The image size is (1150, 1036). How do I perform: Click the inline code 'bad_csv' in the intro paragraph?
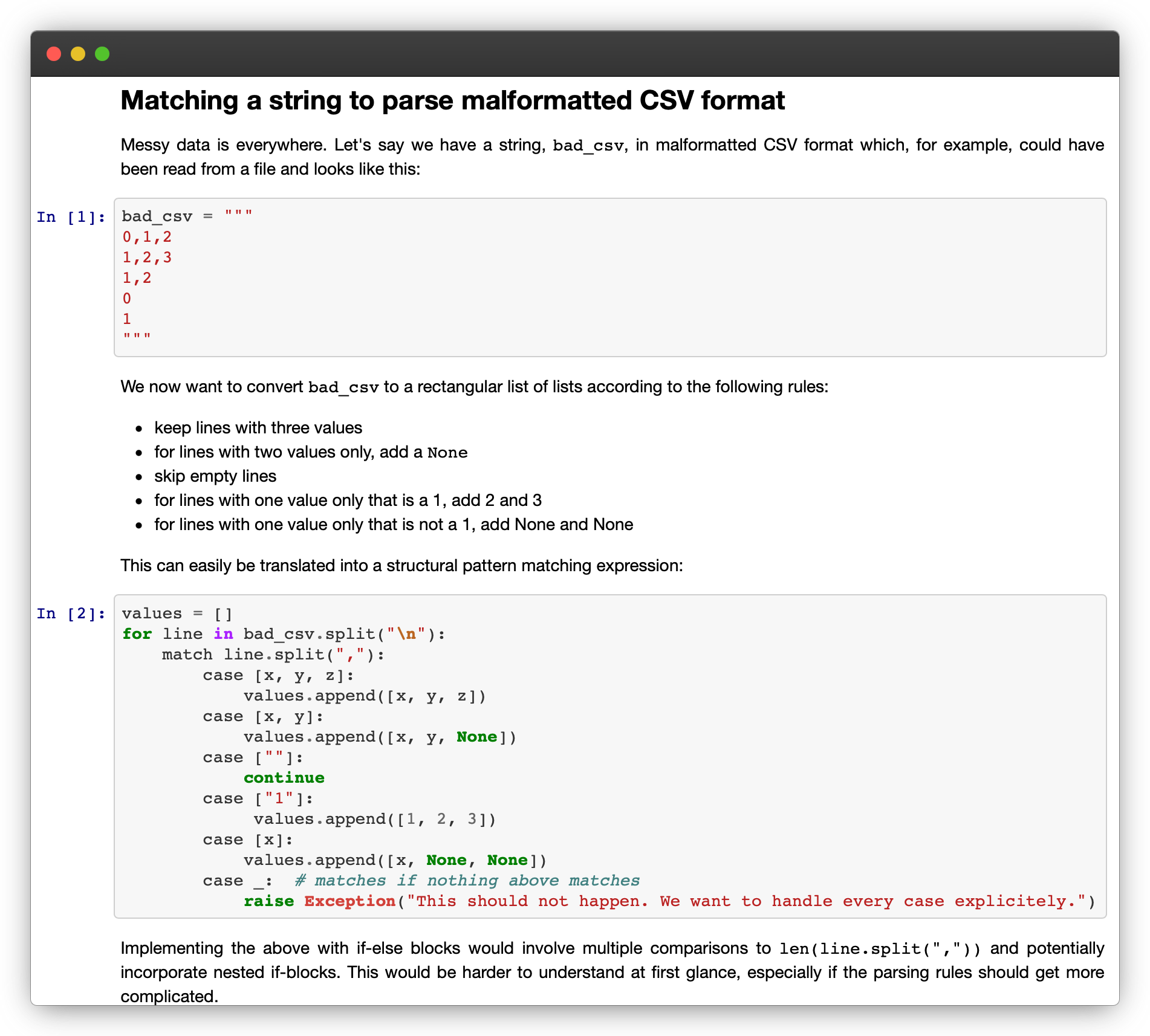point(588,146)
